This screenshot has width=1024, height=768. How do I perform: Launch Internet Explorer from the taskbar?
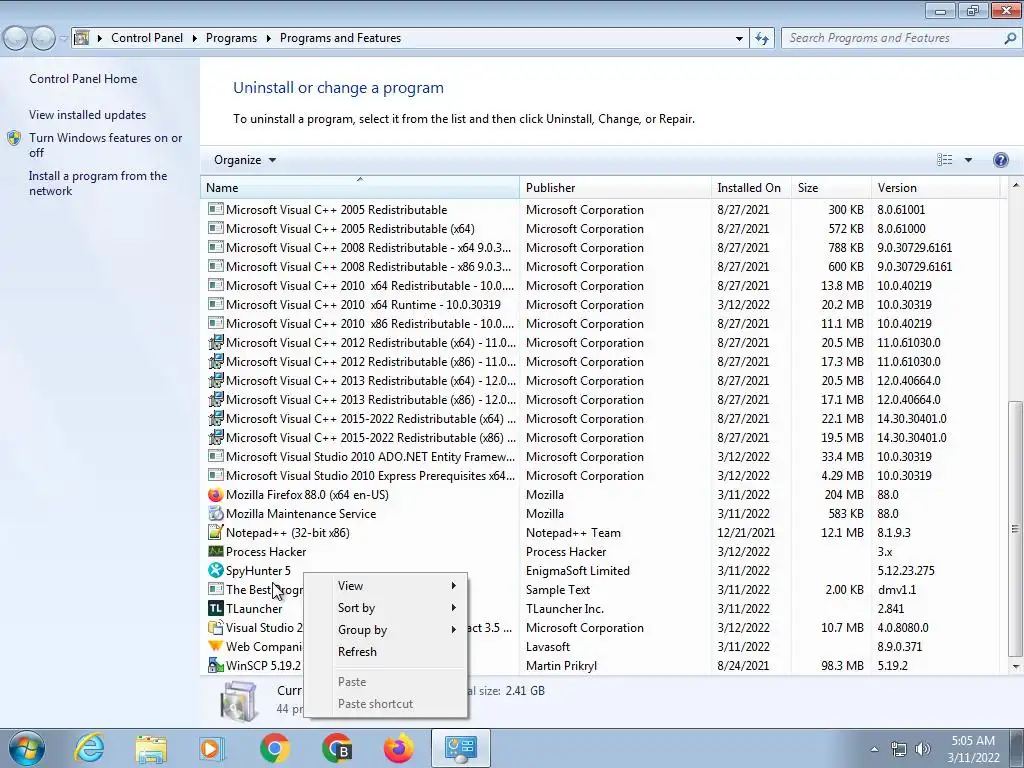[x=89, y=748]
